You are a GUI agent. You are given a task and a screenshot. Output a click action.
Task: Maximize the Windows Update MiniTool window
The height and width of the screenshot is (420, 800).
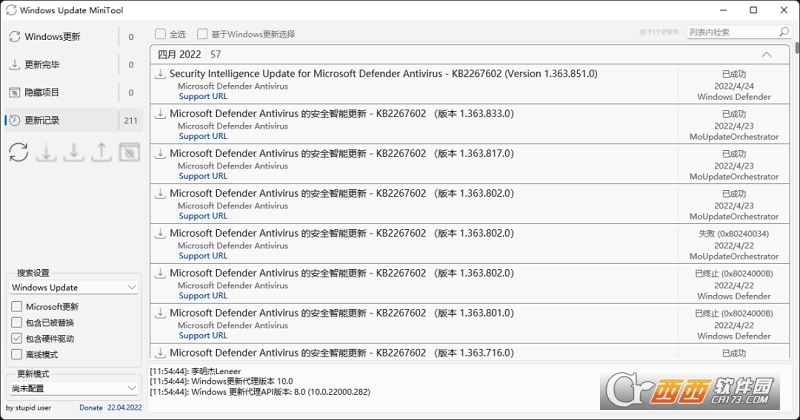coord(753,10)
